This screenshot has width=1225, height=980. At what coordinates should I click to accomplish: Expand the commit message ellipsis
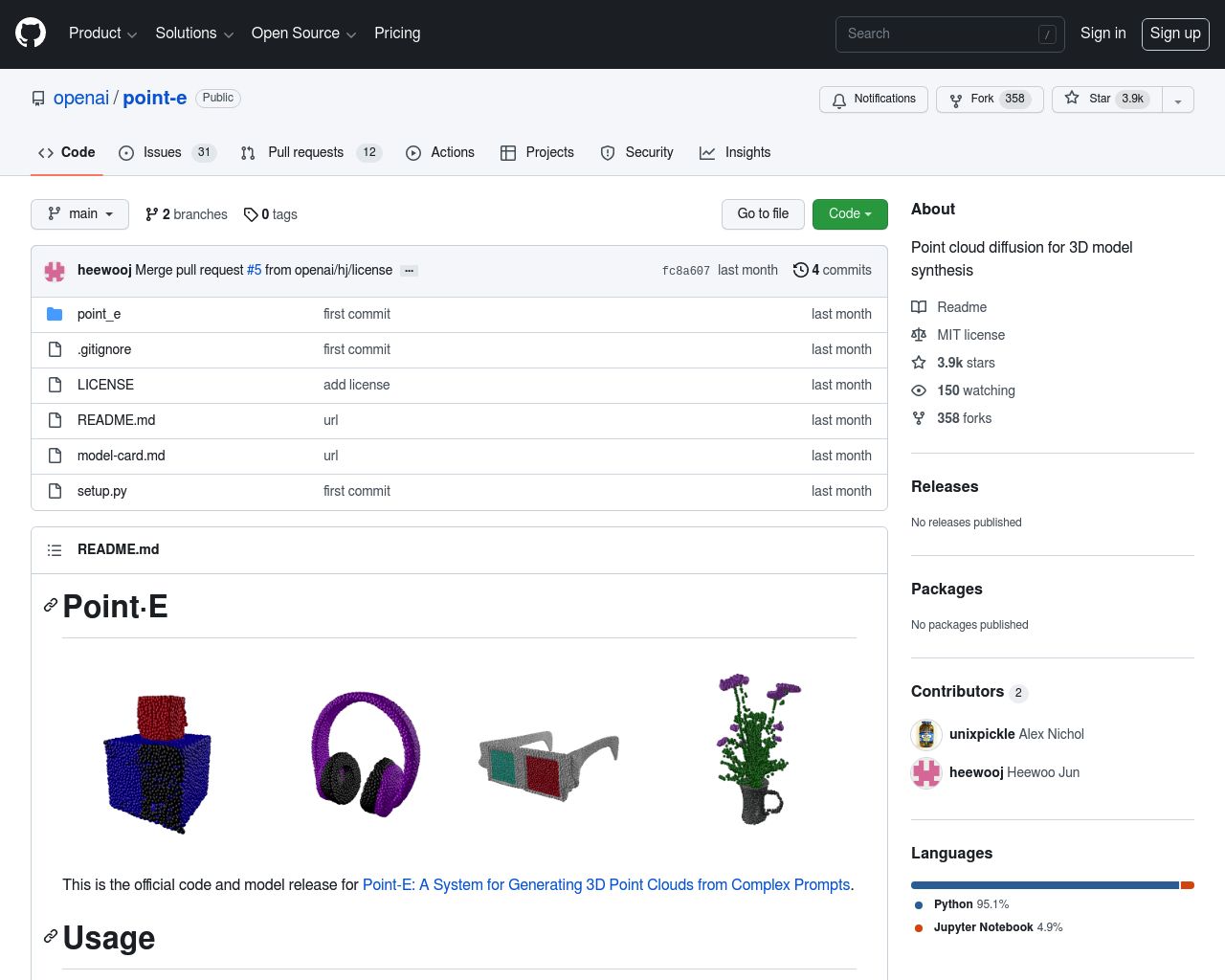[409, 271]
